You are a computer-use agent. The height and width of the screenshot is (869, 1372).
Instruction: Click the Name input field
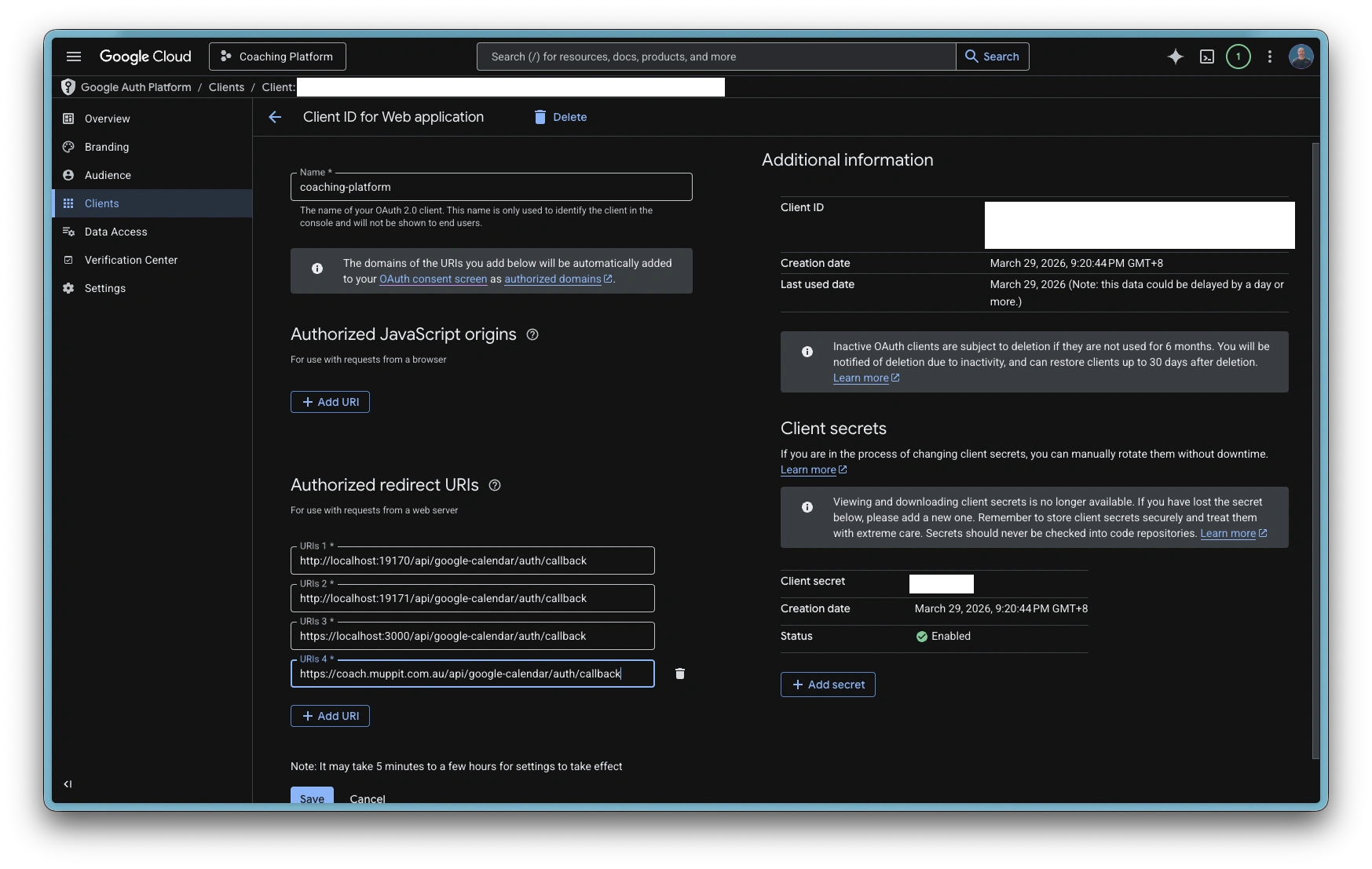(491, 187)
